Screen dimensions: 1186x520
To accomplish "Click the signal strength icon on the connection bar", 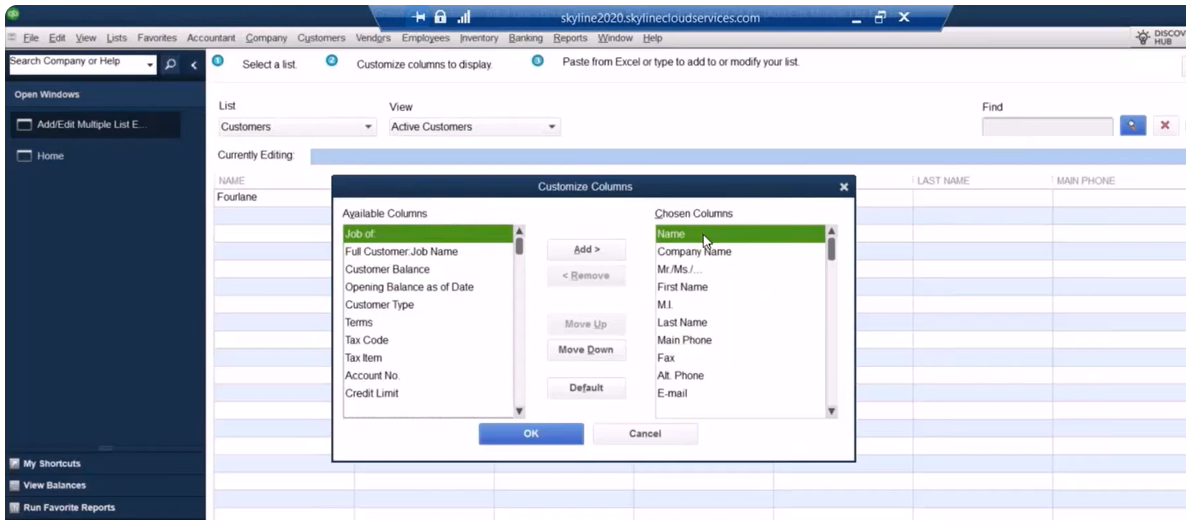I will 462,18.
